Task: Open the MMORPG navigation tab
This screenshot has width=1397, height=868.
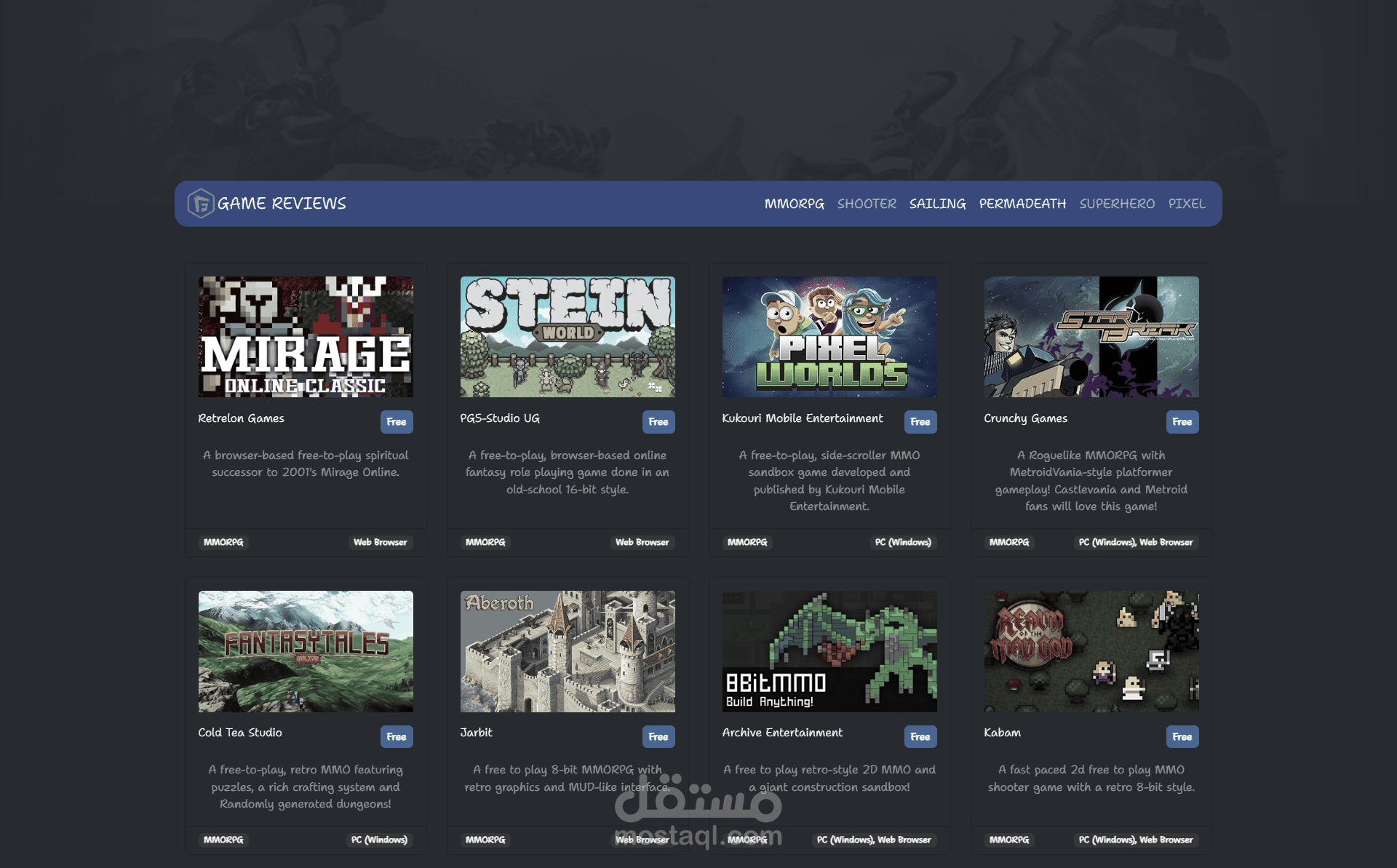Action: (x=794, y=204)
